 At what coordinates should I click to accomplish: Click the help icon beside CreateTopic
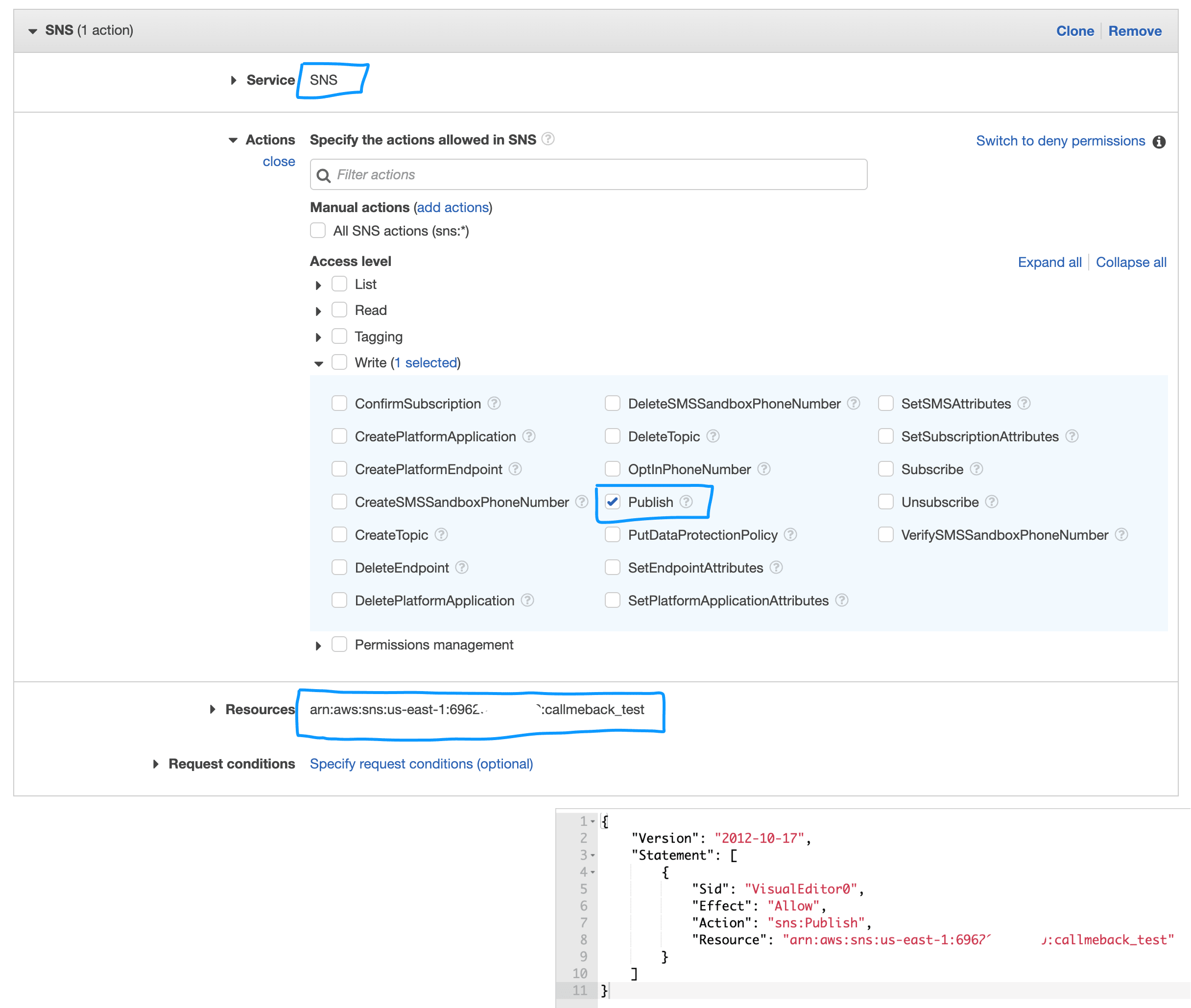pyautogui.click(x=441, y=535)
